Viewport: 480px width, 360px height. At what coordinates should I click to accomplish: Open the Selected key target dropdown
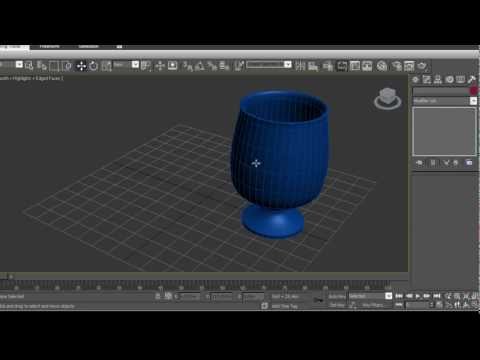click(x=388, y=296)
